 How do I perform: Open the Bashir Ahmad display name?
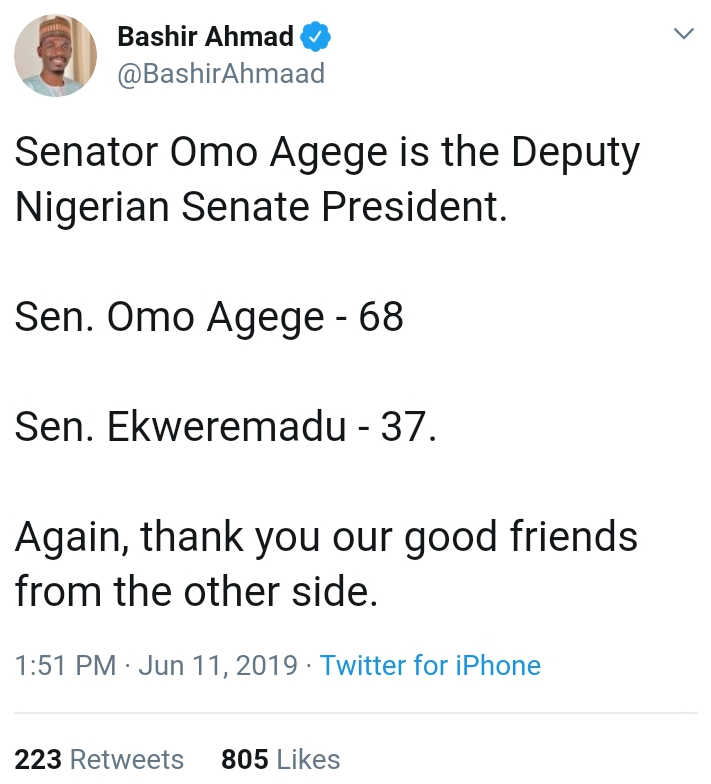point(205,37)
